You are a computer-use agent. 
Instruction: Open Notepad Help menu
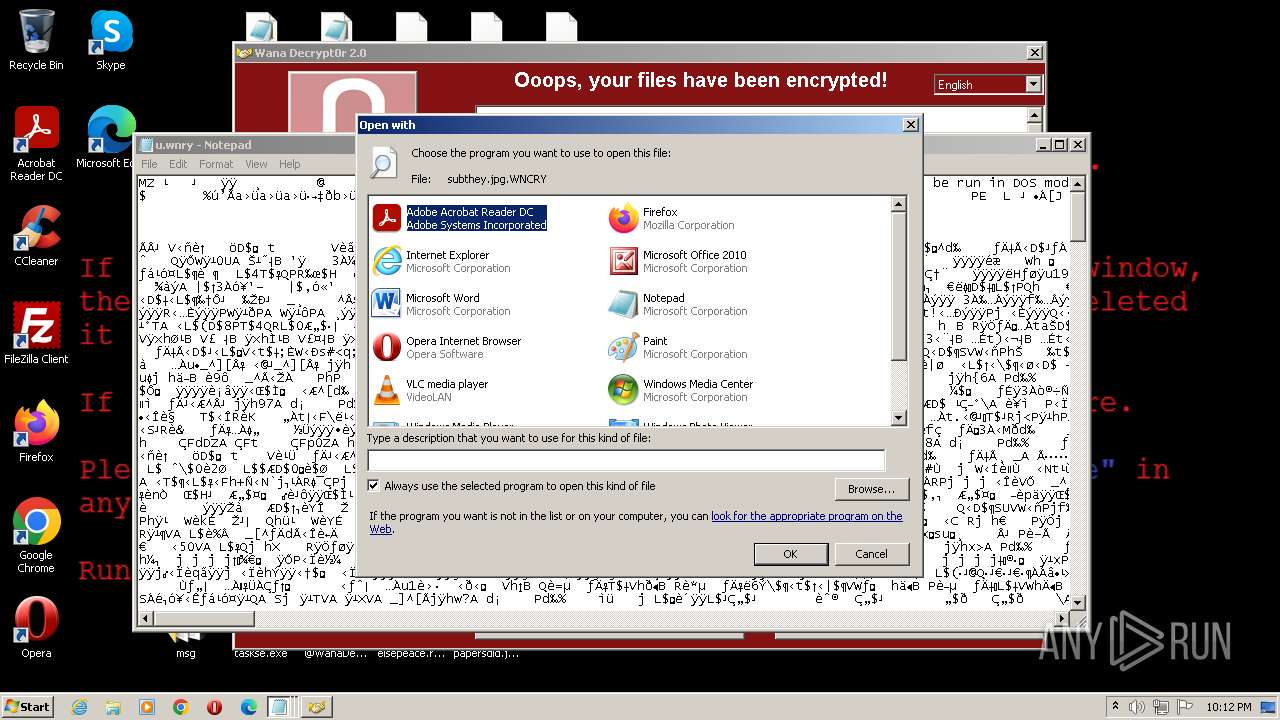coord(289,164)
